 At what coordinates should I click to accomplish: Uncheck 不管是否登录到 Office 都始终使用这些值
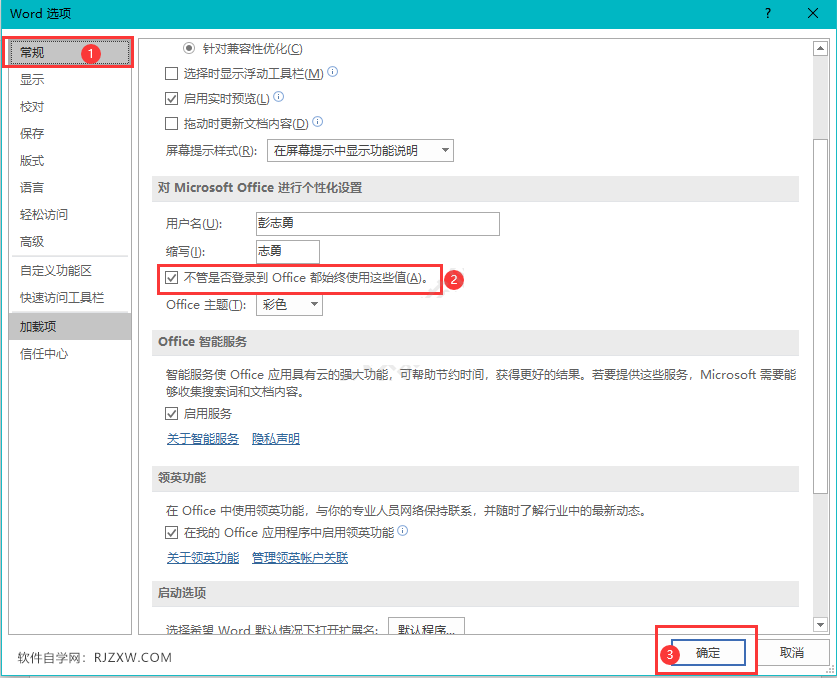coord(170,279)
